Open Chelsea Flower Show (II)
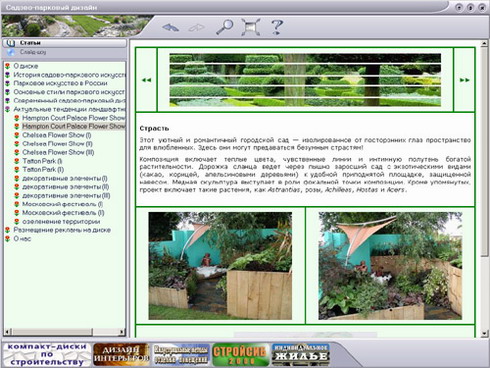Viewport: 490px width, 368px height. [x=57, y=144]
